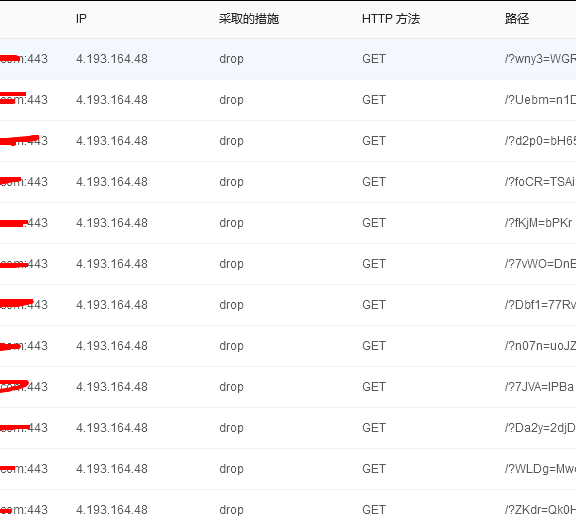Click the GET method in /?fKjM row
Image resolution: width=576 pixels, height=523 pixels.
tap(374, 223)
